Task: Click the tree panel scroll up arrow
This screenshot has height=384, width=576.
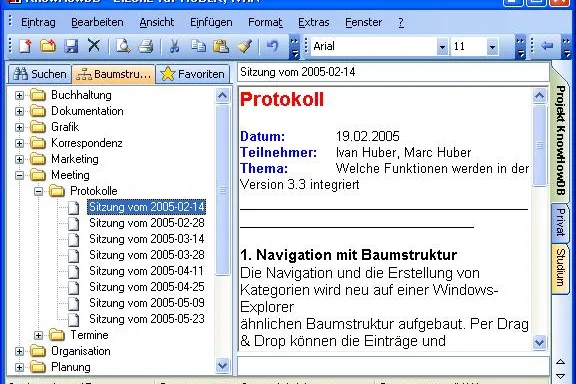Action: coord(222,96)
